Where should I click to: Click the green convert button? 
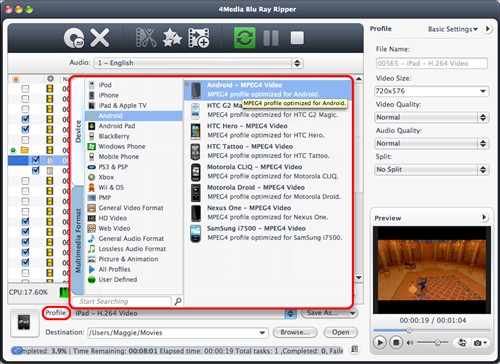pyautogui.click(x=245, y=38)
